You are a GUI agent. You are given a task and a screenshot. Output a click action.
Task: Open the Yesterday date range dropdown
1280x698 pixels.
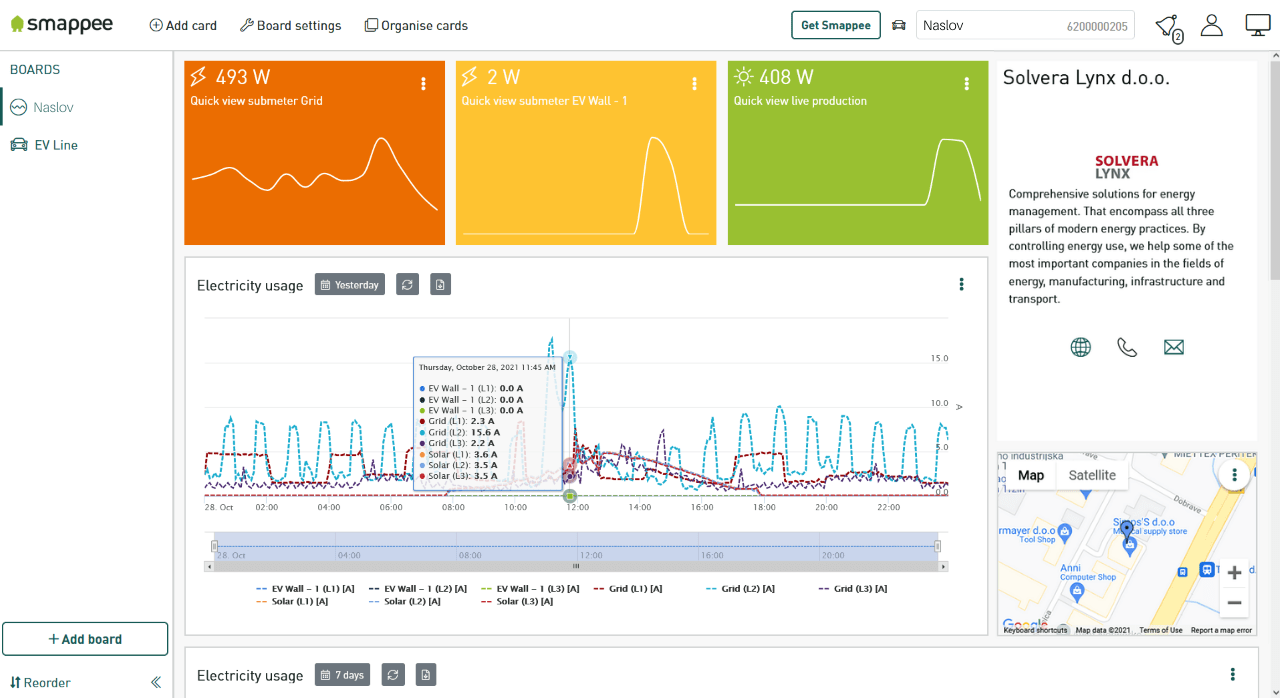coord(349,285)
